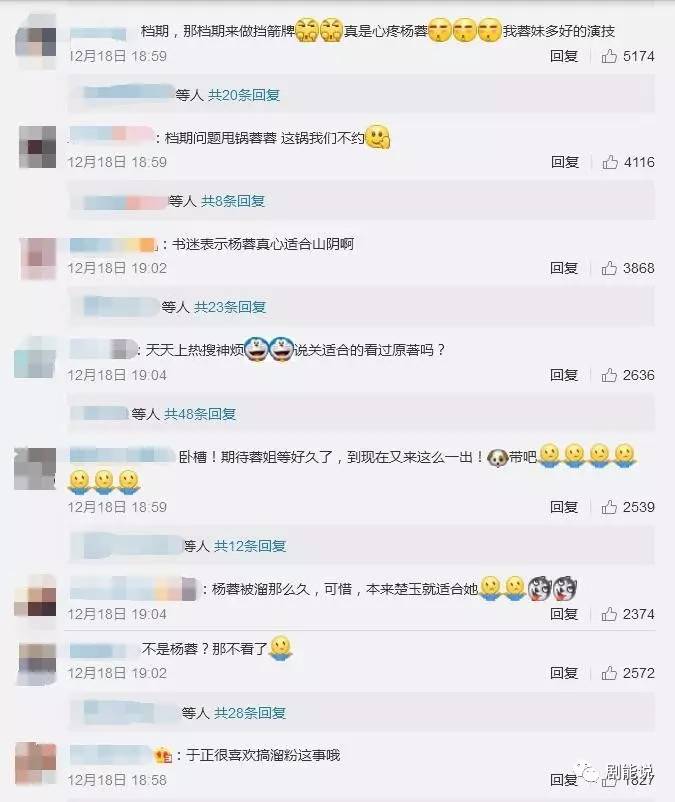Click thumbs-up icon beside 4116
675x802 pixels.
(610, 162)
